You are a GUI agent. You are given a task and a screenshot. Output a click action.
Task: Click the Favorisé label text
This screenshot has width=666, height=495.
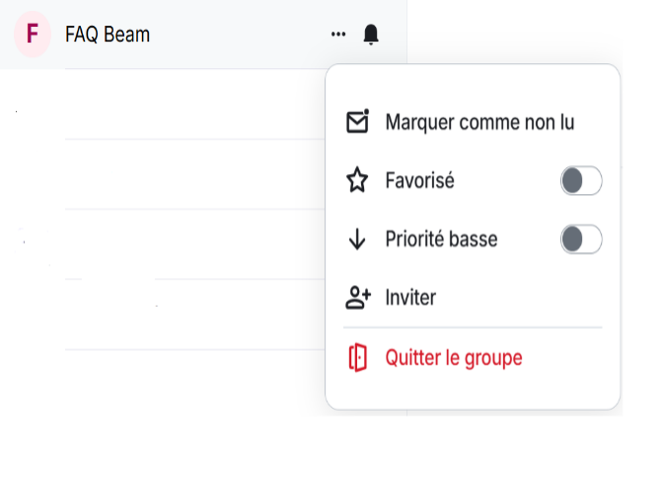coord(420,181)
